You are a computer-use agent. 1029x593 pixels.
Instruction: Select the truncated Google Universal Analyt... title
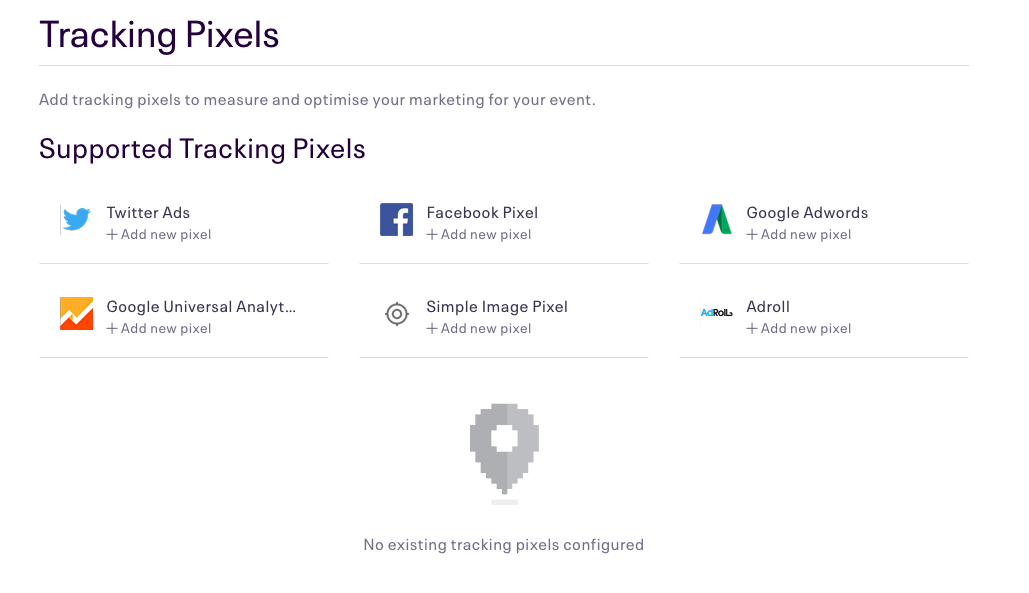[x=201, y=307]
